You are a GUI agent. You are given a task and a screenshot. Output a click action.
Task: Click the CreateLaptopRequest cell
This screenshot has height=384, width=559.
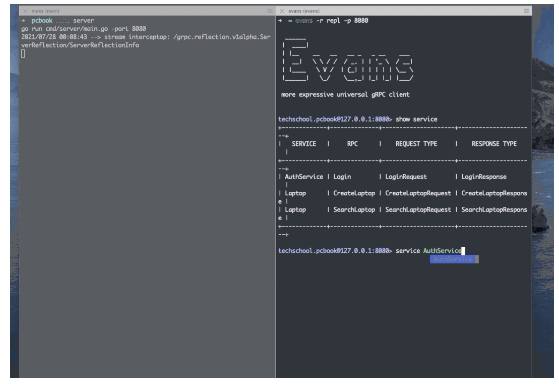coord(418,193)
